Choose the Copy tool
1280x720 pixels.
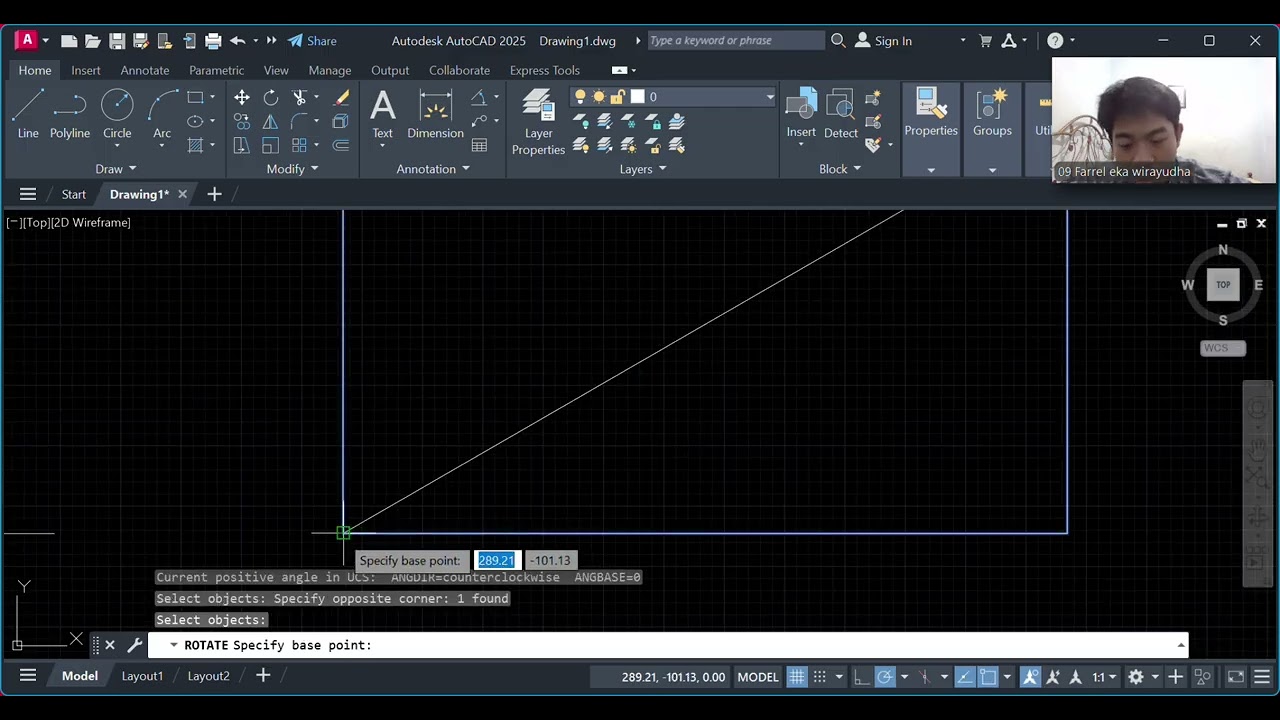tap(242, 121)
